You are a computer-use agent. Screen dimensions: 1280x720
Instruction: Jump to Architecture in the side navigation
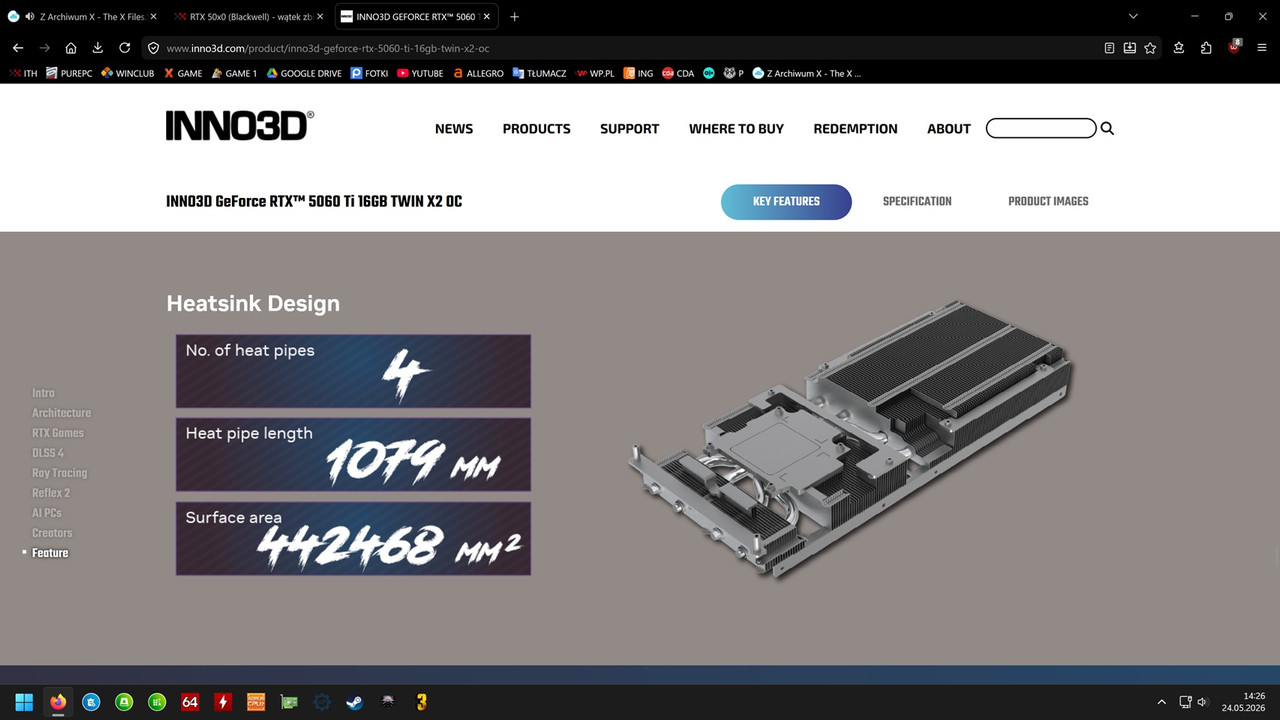click(x=61, y=413)
